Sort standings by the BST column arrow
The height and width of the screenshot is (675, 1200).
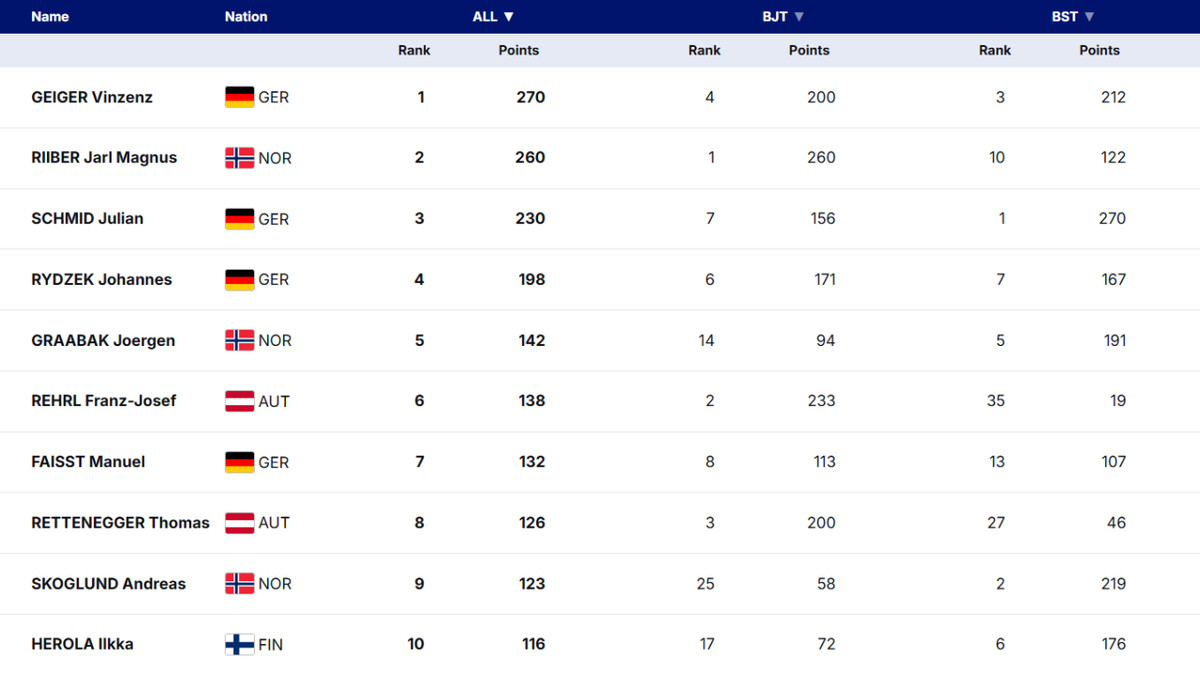coord(1089,17)
